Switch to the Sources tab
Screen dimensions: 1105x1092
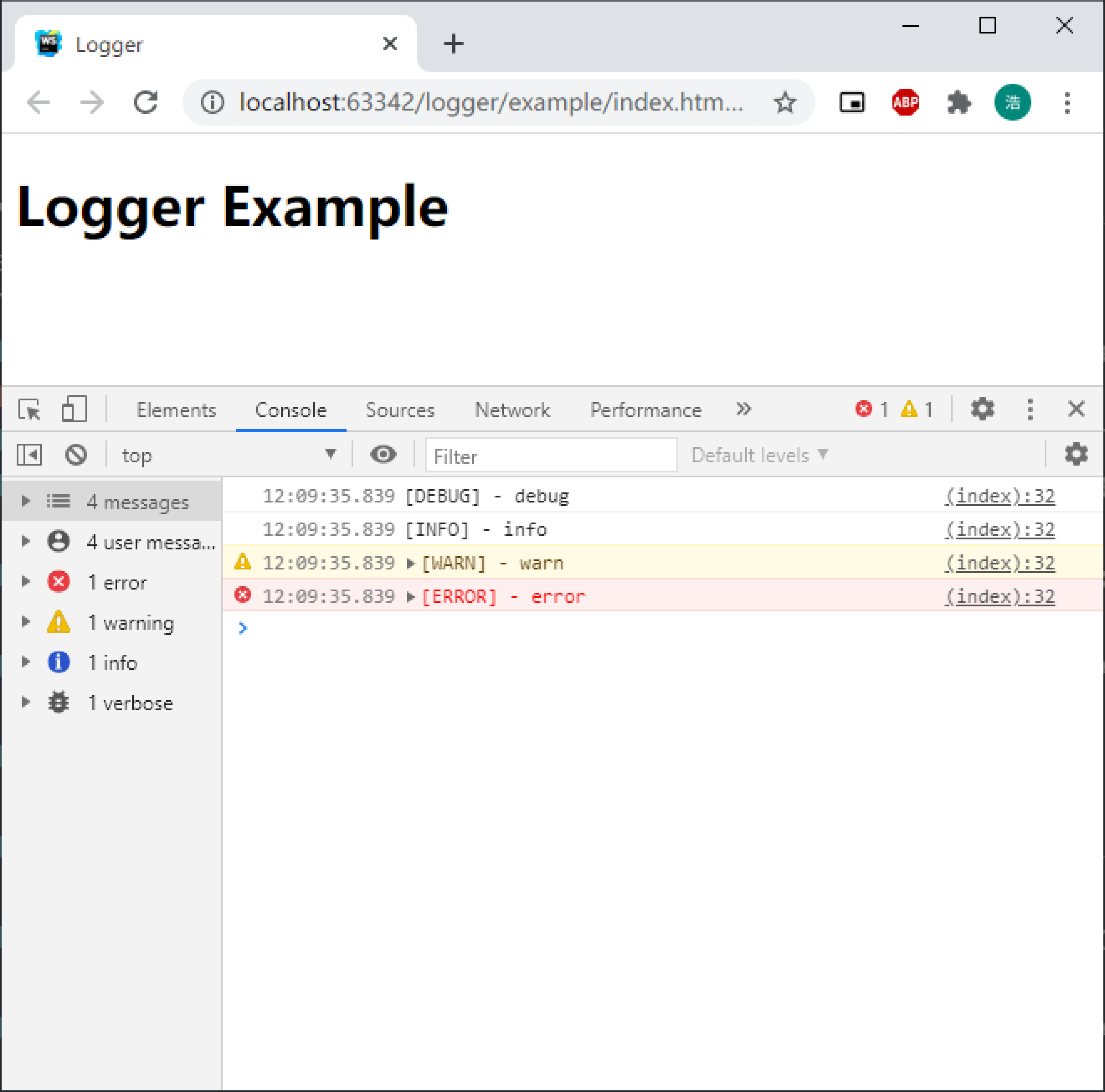399,410
